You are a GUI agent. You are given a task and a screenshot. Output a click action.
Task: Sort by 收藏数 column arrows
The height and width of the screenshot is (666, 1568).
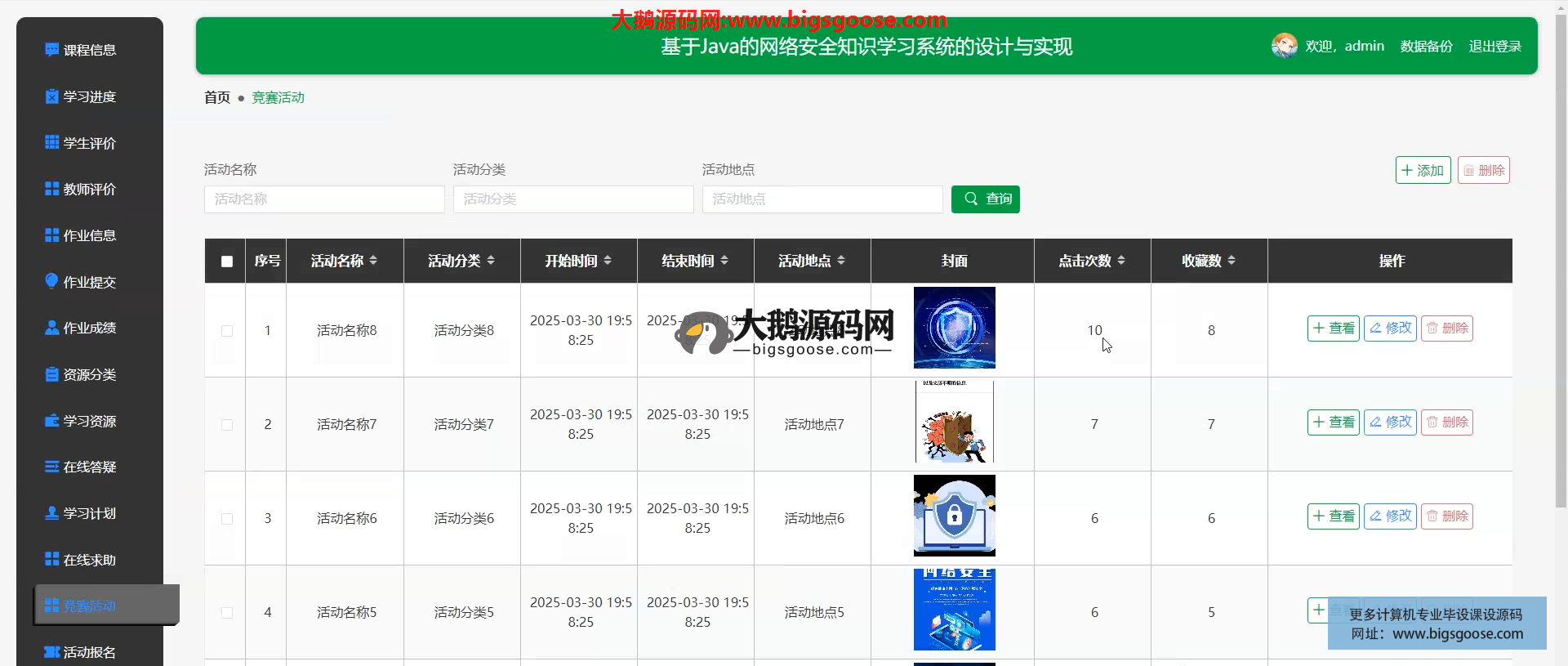click(x=1232, y=261)
